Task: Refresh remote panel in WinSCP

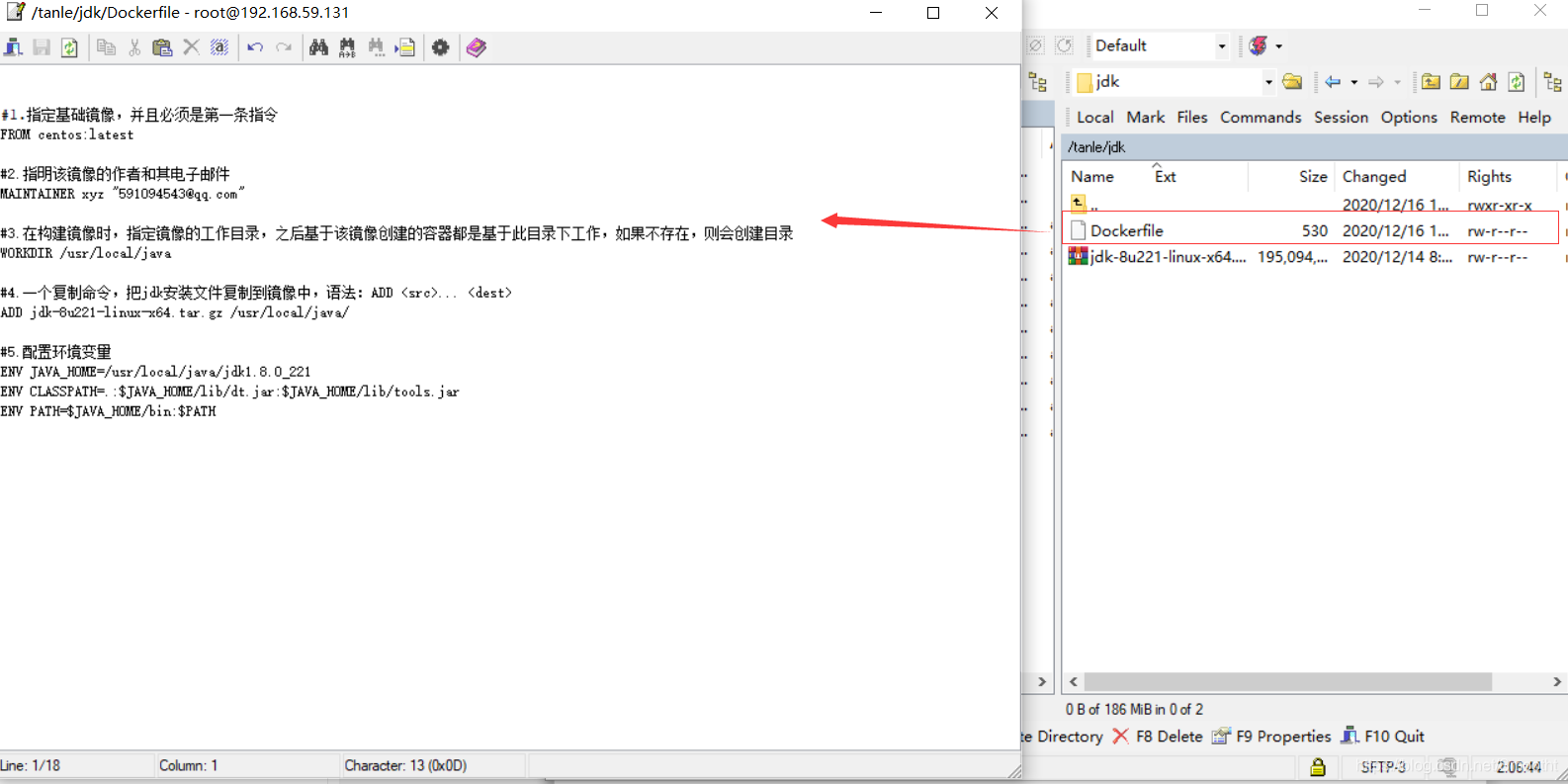Action: (1517, 82)
